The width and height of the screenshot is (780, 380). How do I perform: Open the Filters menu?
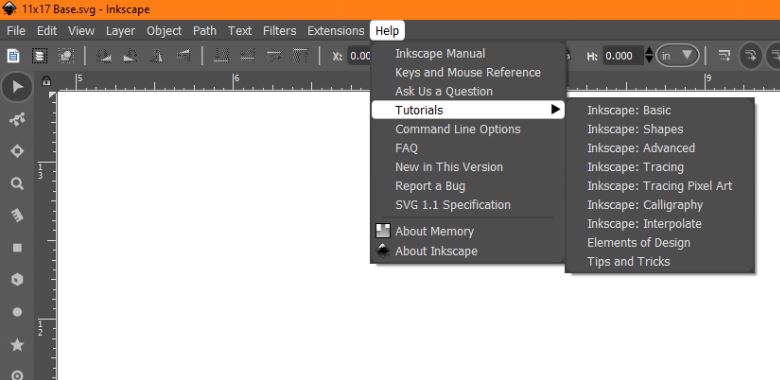[x=280, y=31]
